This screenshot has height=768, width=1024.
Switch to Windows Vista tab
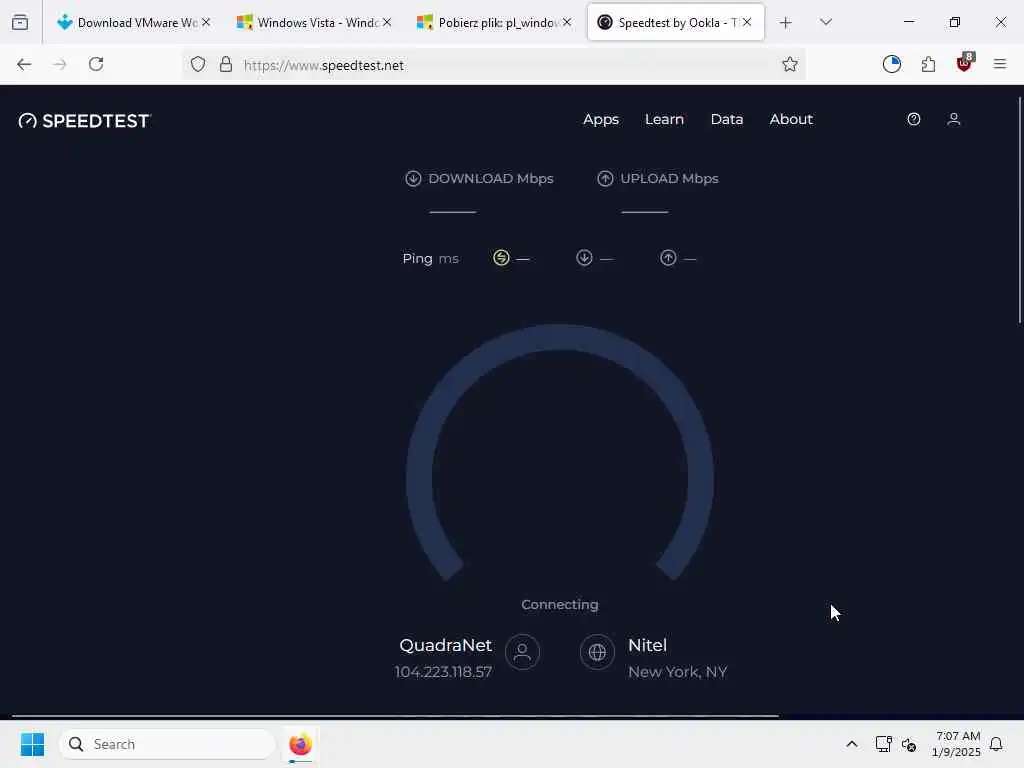click(x=313, y=22)
